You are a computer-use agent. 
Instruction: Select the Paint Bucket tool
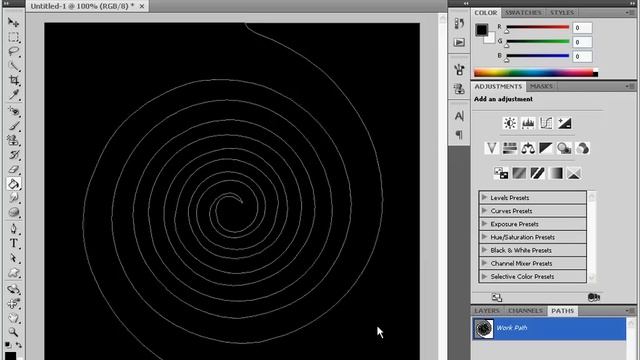click(x=13, y=184)
